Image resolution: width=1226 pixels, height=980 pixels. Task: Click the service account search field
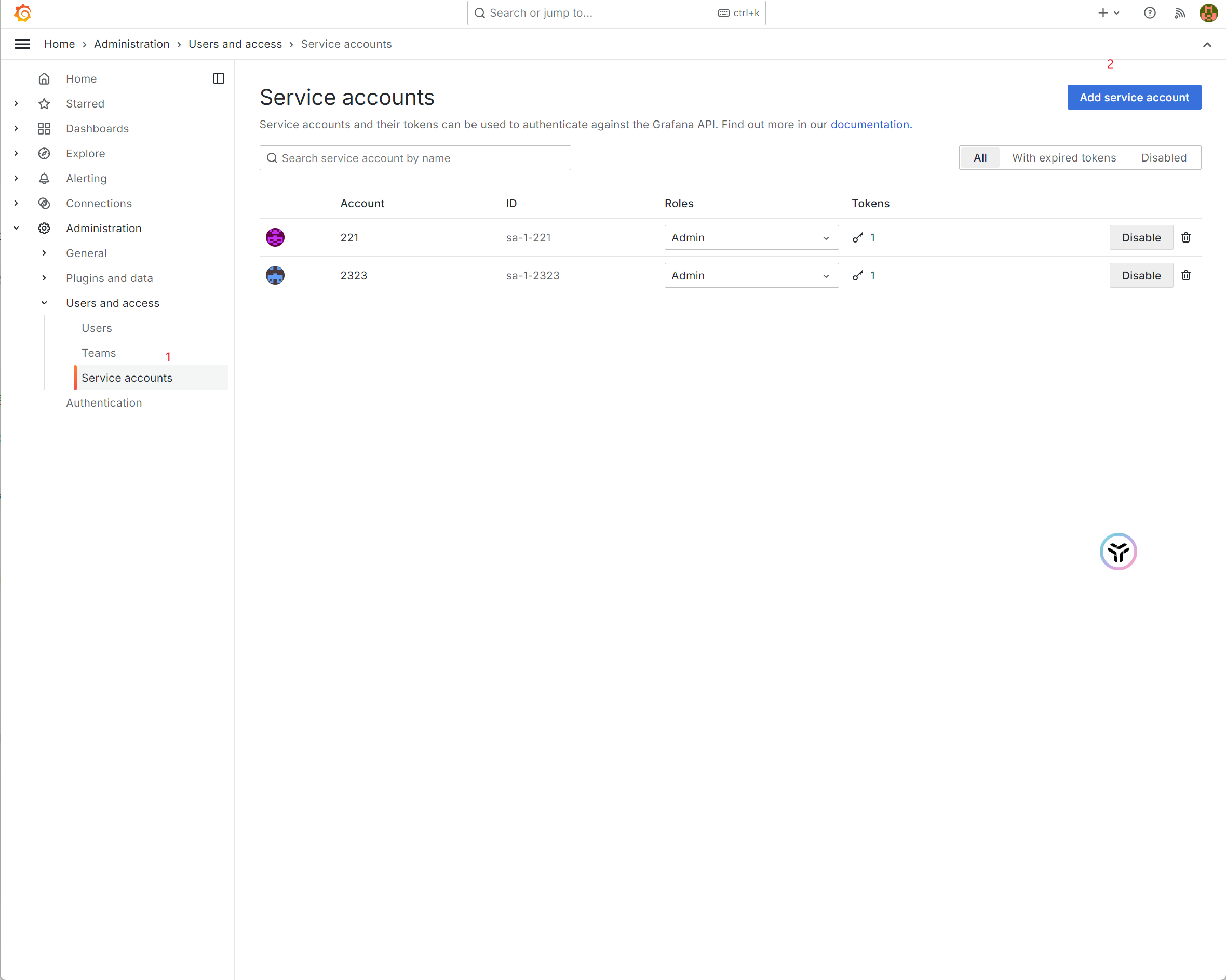pos(415,158)
